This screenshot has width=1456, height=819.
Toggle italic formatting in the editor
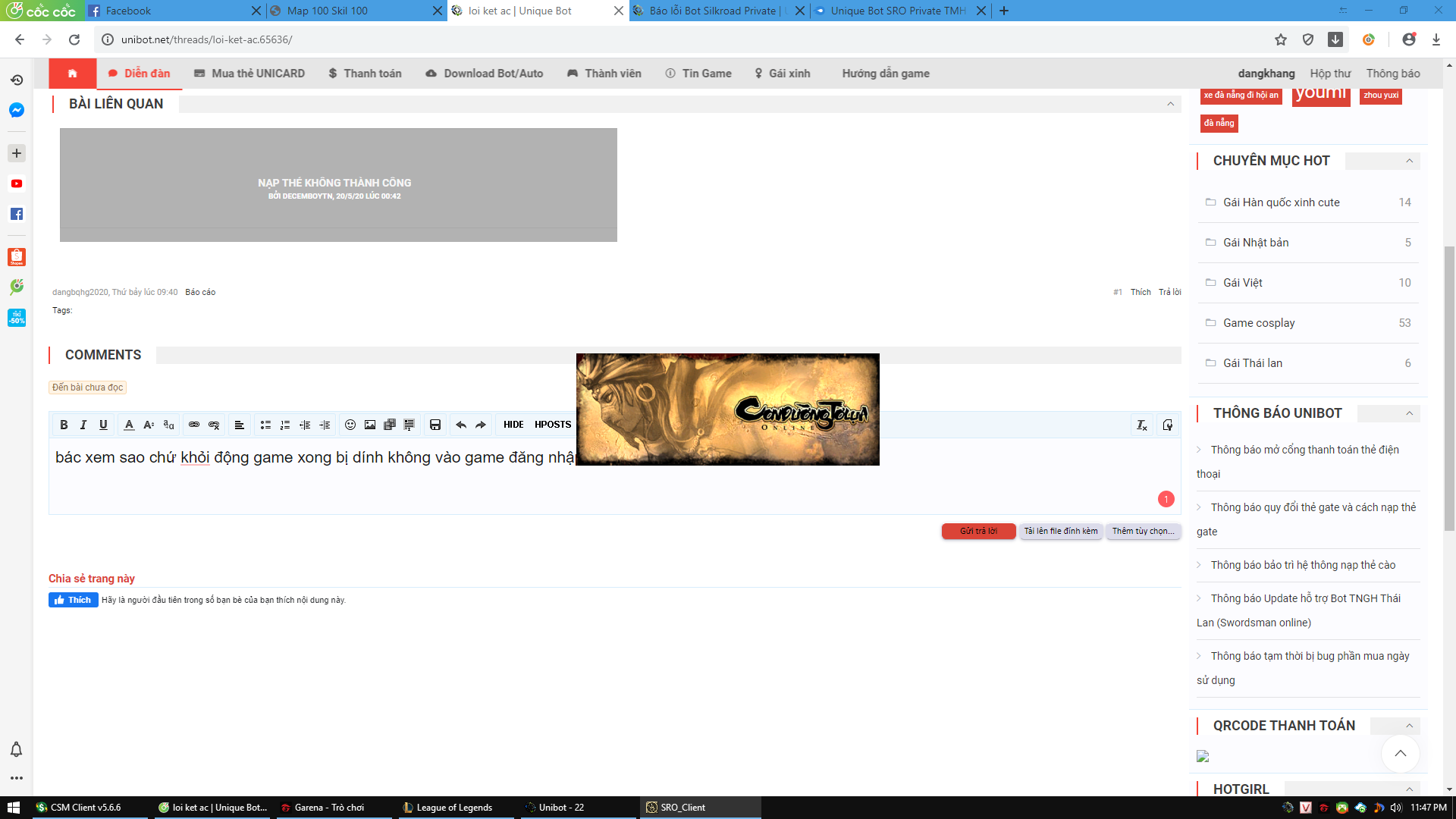[x=83, y=425]
